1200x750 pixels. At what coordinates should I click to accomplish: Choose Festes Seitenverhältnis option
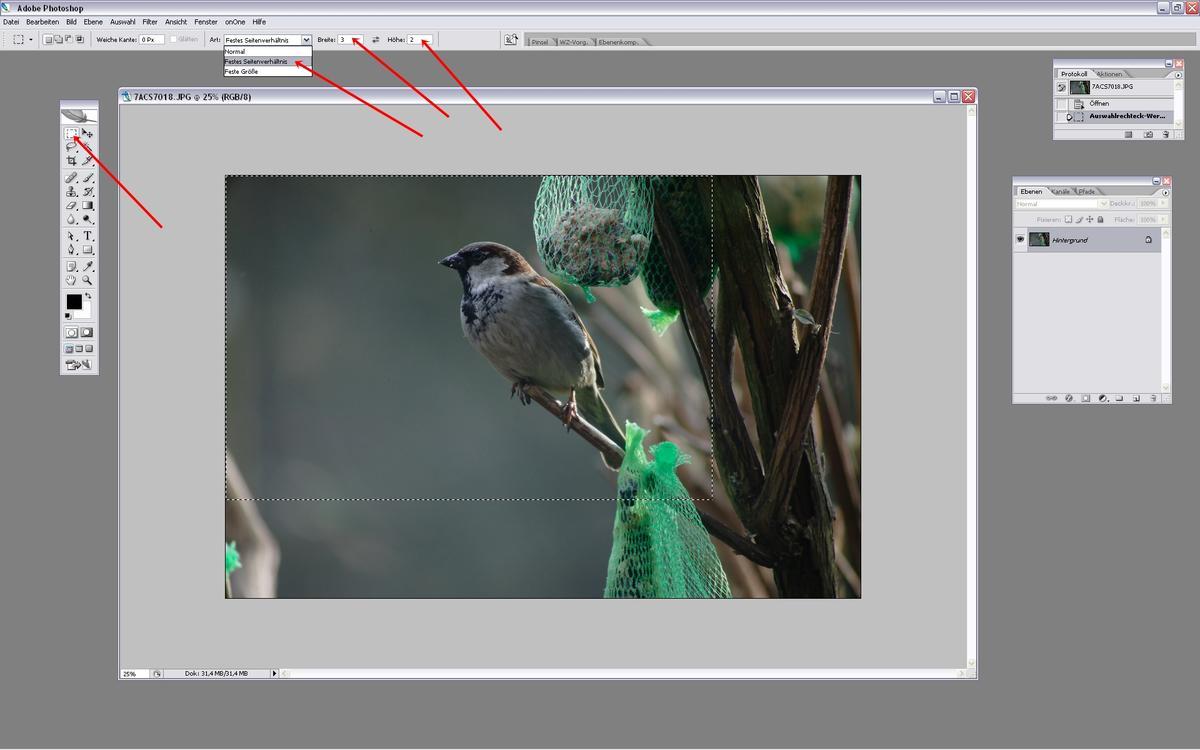point(268,61)
